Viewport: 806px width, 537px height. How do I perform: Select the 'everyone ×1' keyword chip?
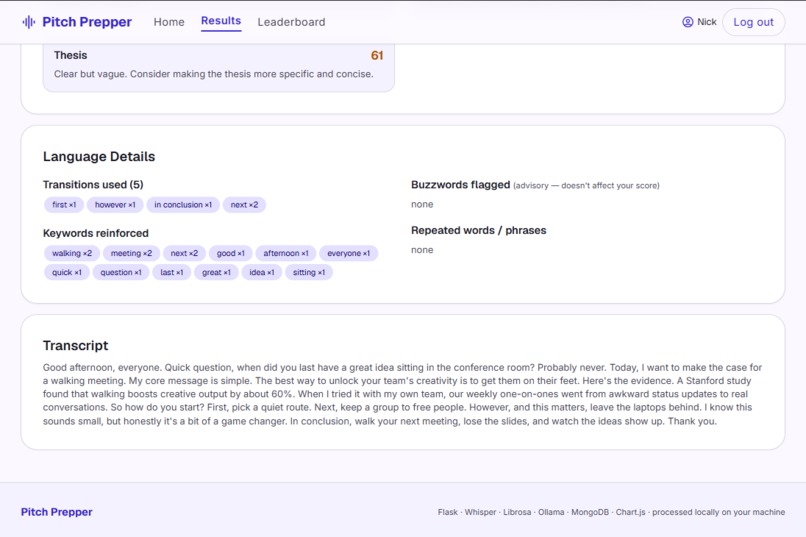(x=349, y=253)
